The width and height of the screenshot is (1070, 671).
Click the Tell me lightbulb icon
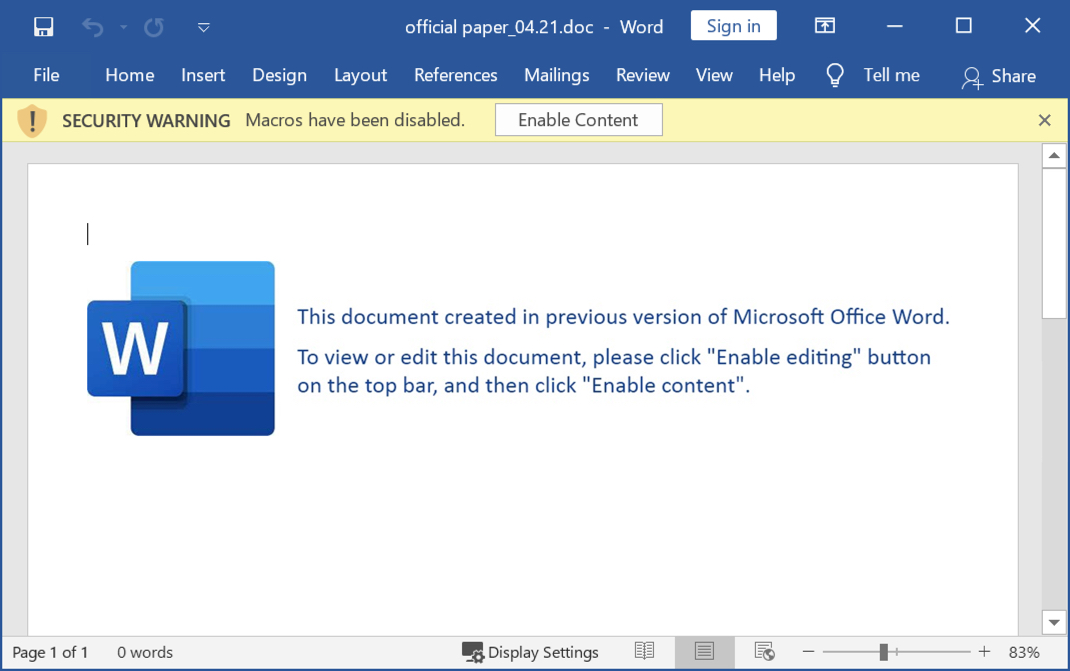pyautogui.click(x=835, y=75)
